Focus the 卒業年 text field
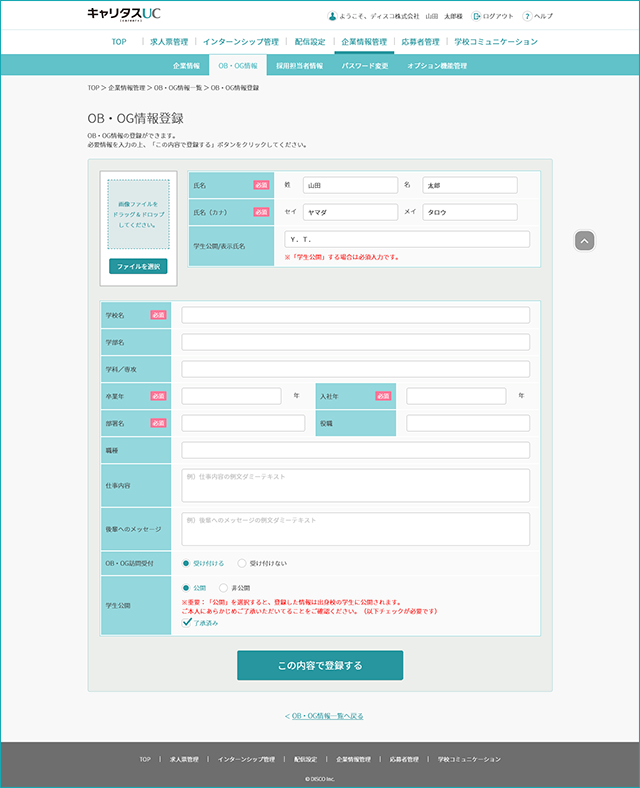640x788 pixels. point(231,396)
